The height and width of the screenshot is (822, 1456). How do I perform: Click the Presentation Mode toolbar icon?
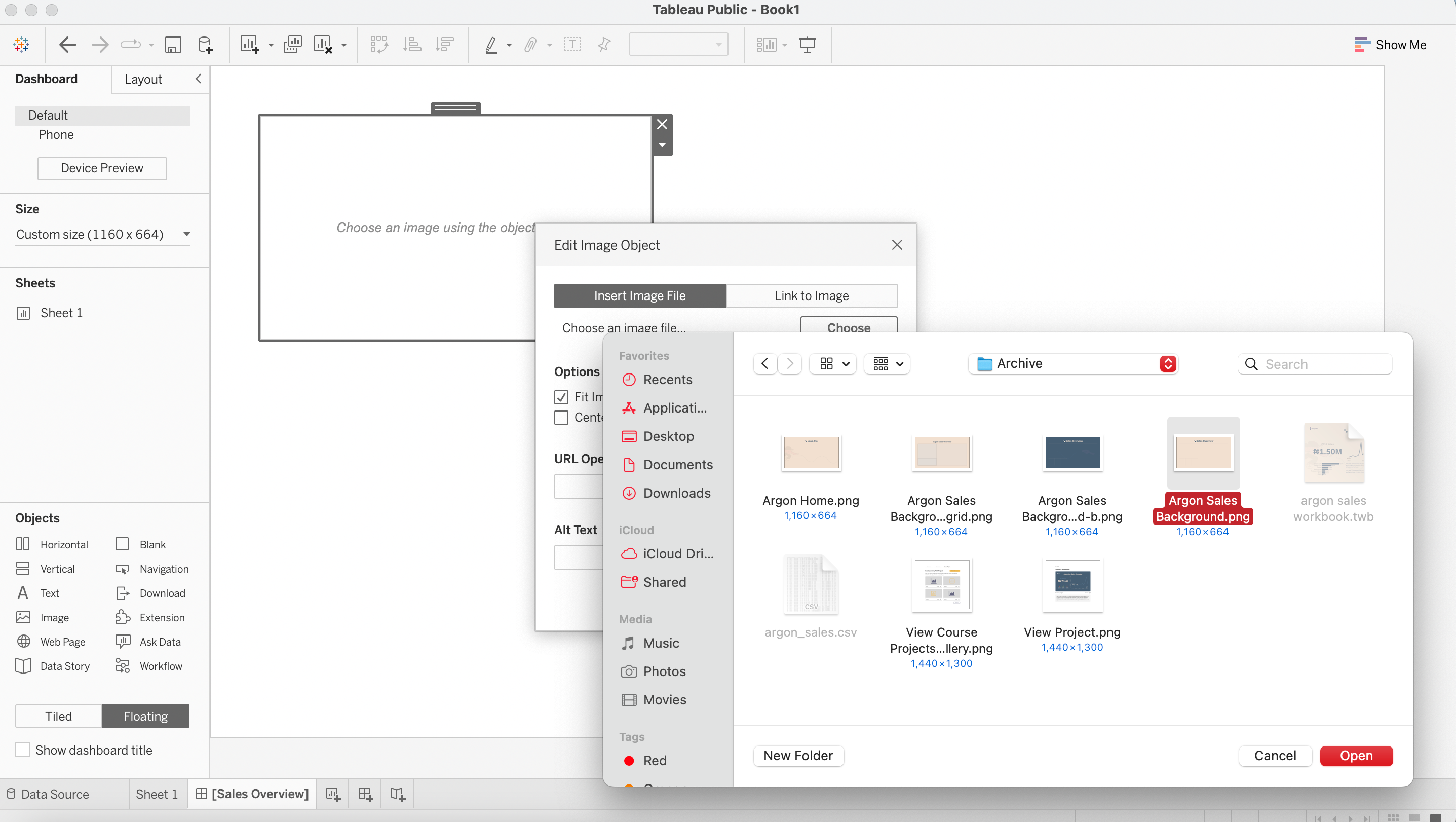point(807,45)
